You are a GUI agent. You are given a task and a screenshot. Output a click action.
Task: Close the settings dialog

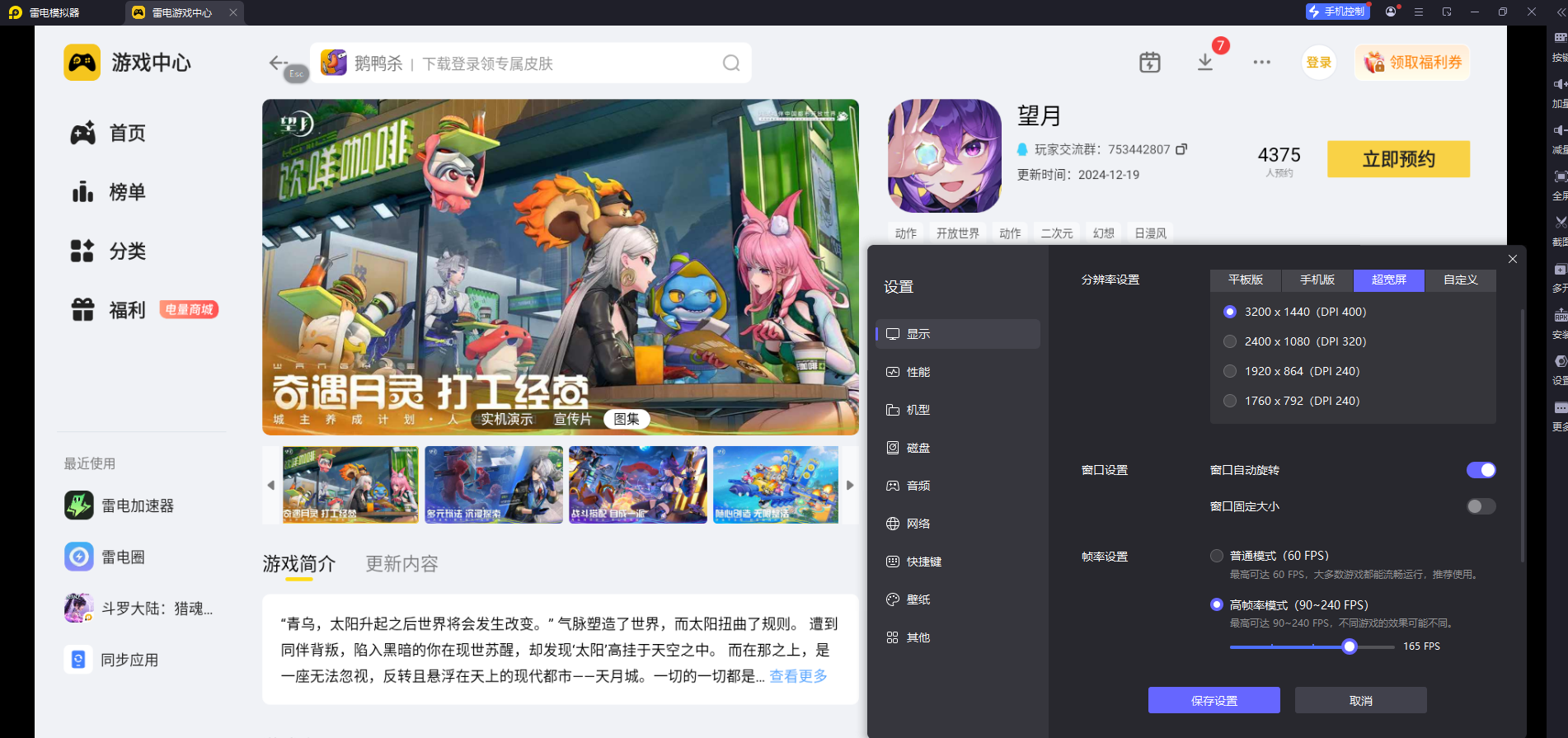(1513, 259)
